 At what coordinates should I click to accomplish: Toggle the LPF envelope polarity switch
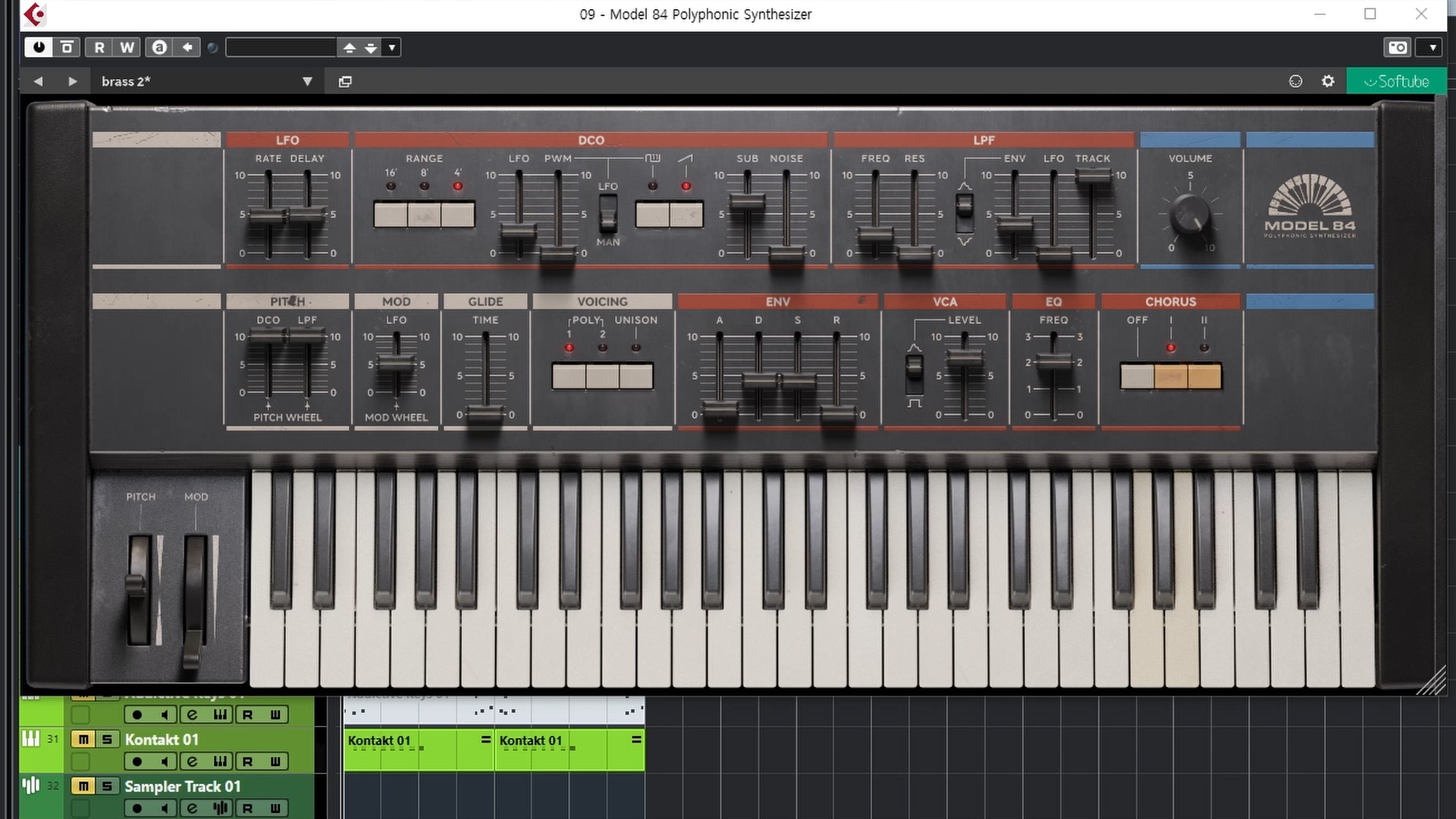point(964,213)
